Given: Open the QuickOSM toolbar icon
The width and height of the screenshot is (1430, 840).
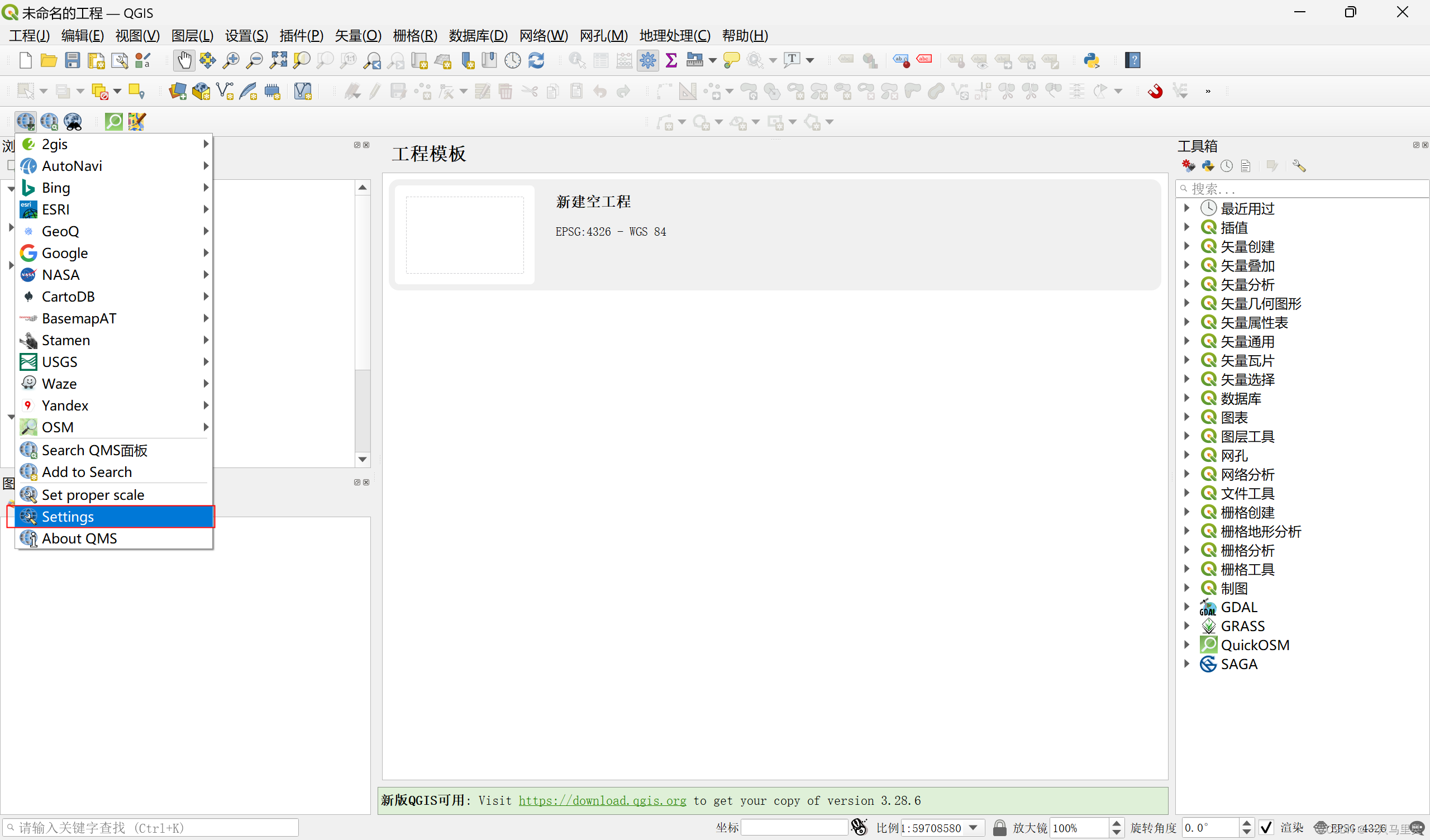Looking at the screenshot, I should [x=113, y=121].
